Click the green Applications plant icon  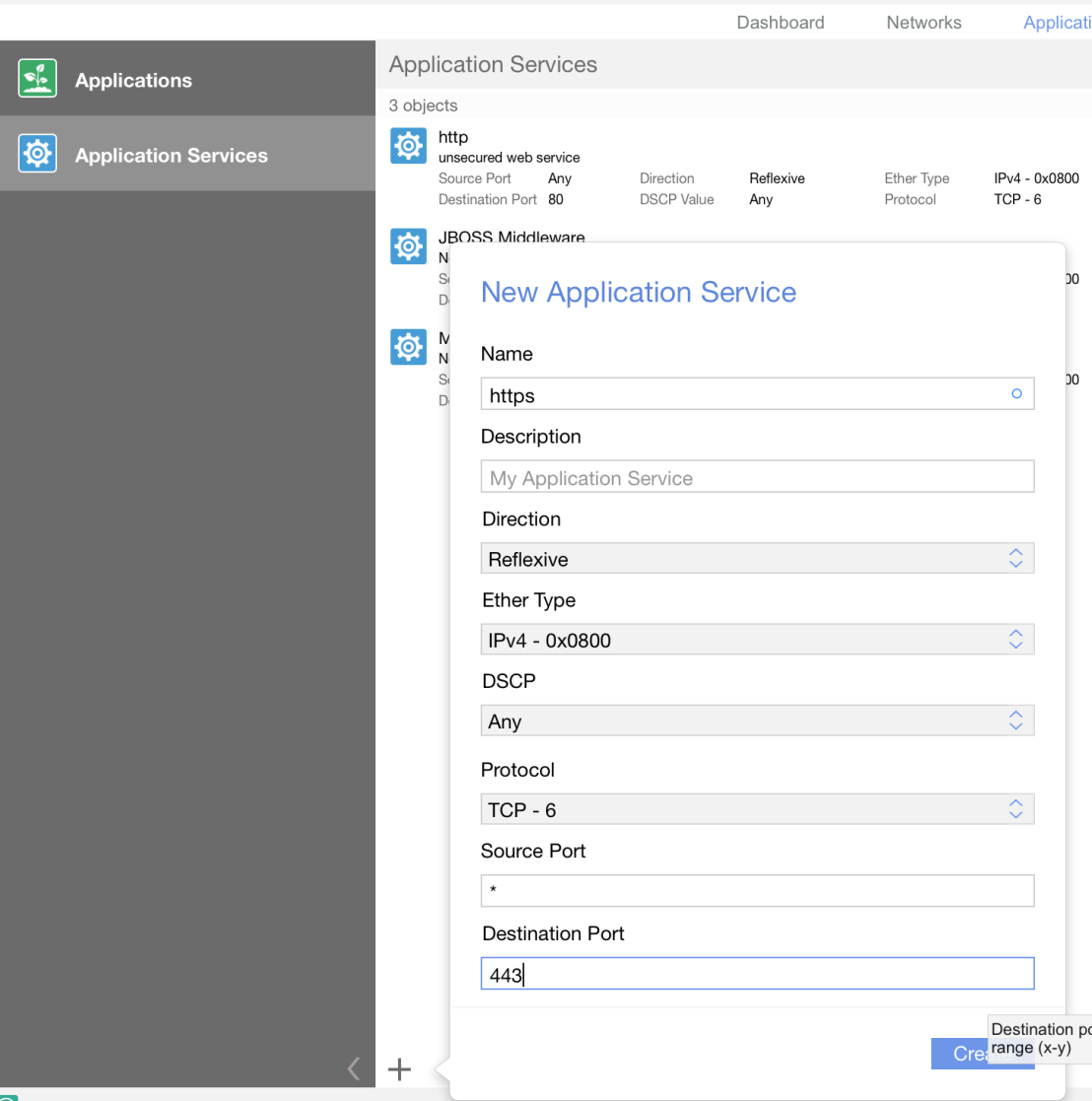point(37,79)
